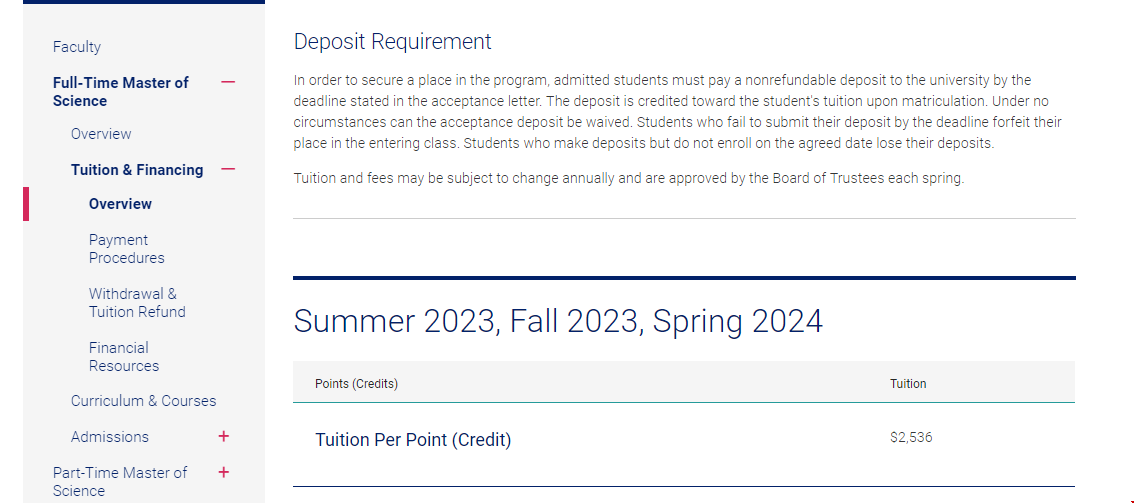
Task: Navigate to Financial Resources
Action: pyautogui.click(x=123, y=357)
